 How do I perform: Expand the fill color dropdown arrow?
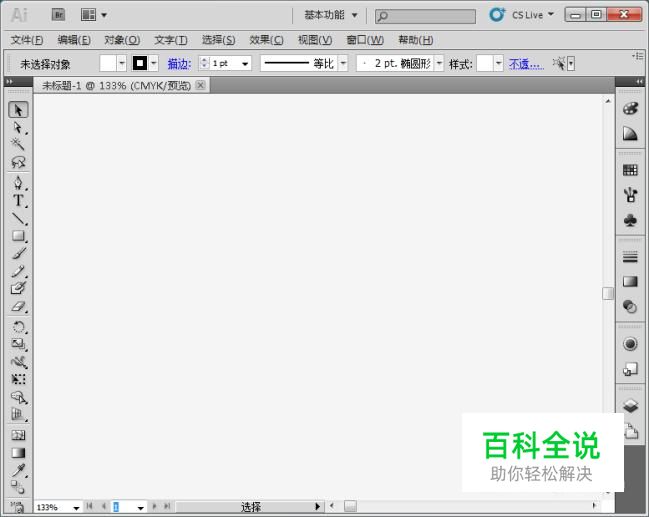pos(122,64)
